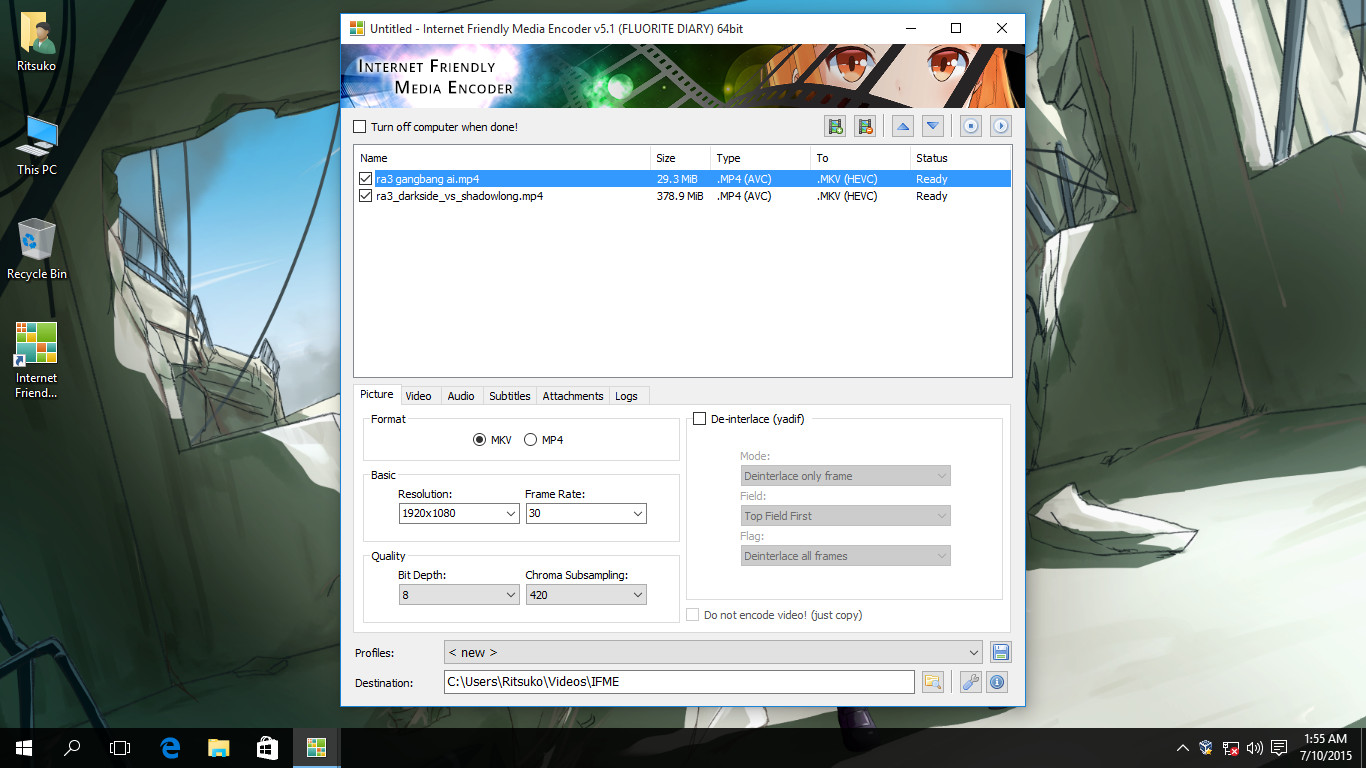Viewport: 1366px width, 768px height.
Task: Uncheck ra3_darkside_vs_shadowlong.mp4 checkbox
Action: pos(366,196)
